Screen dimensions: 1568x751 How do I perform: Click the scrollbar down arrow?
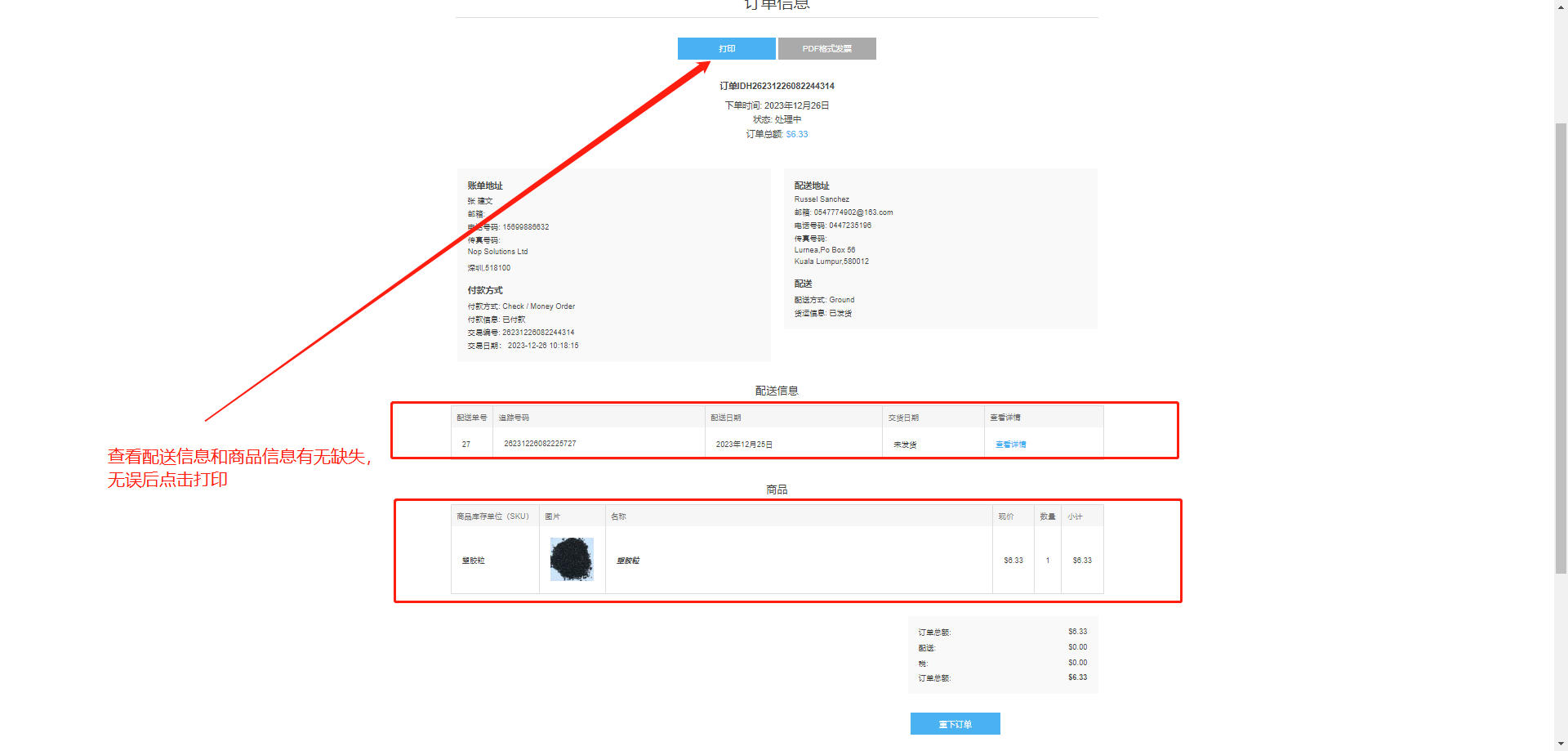(x=1561, y=744)
